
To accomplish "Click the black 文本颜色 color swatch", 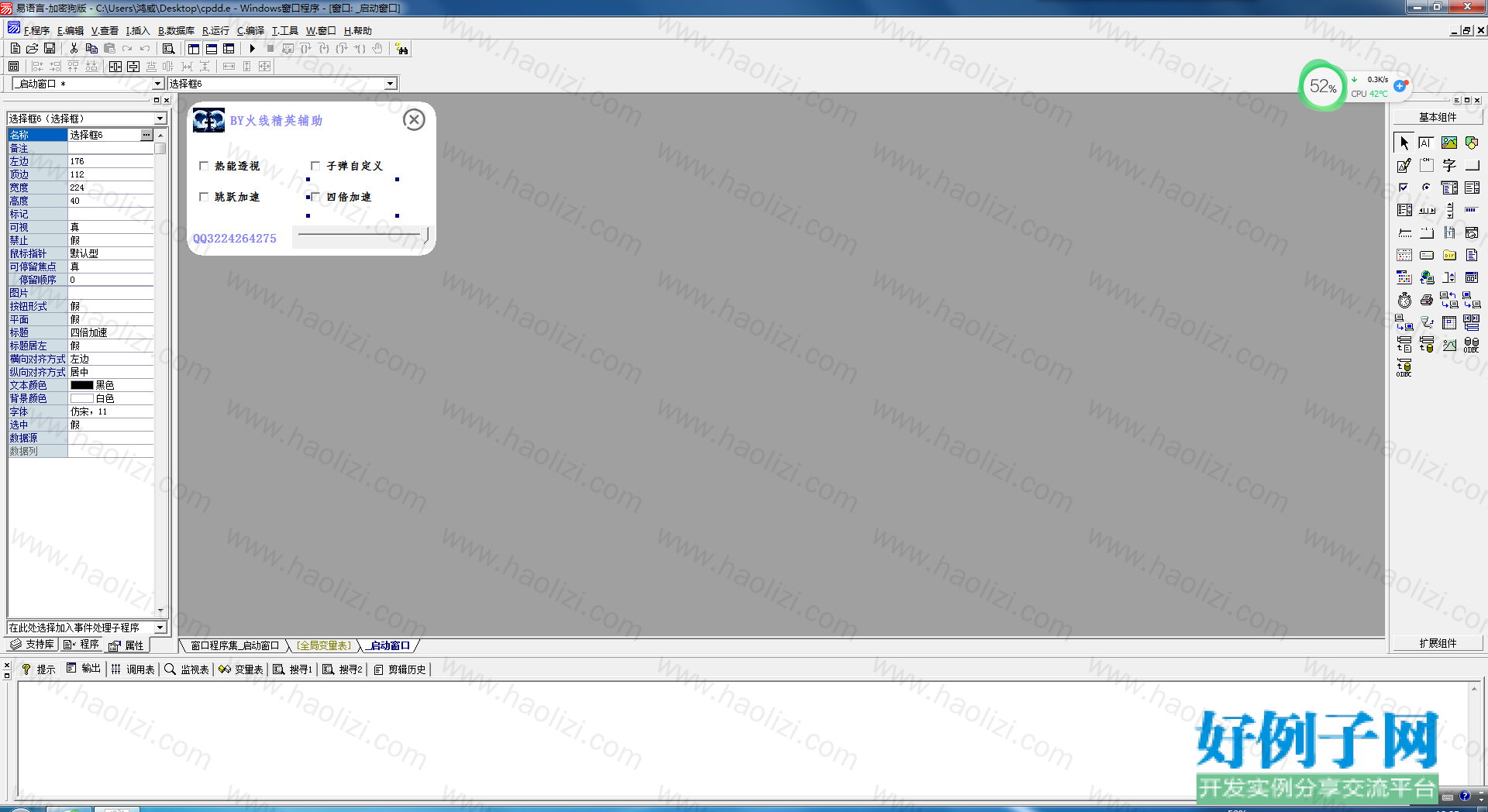I will click(81, 385).
